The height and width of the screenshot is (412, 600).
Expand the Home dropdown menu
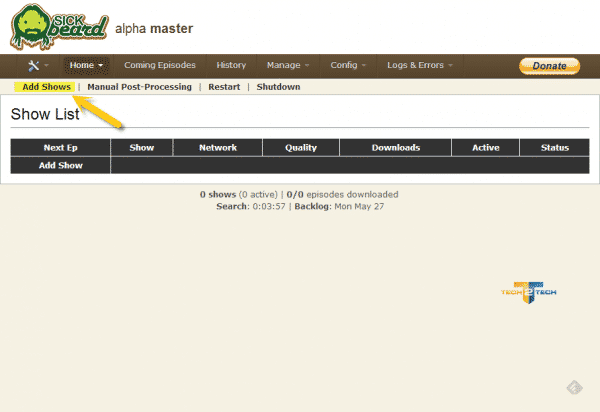pos(87,66)
